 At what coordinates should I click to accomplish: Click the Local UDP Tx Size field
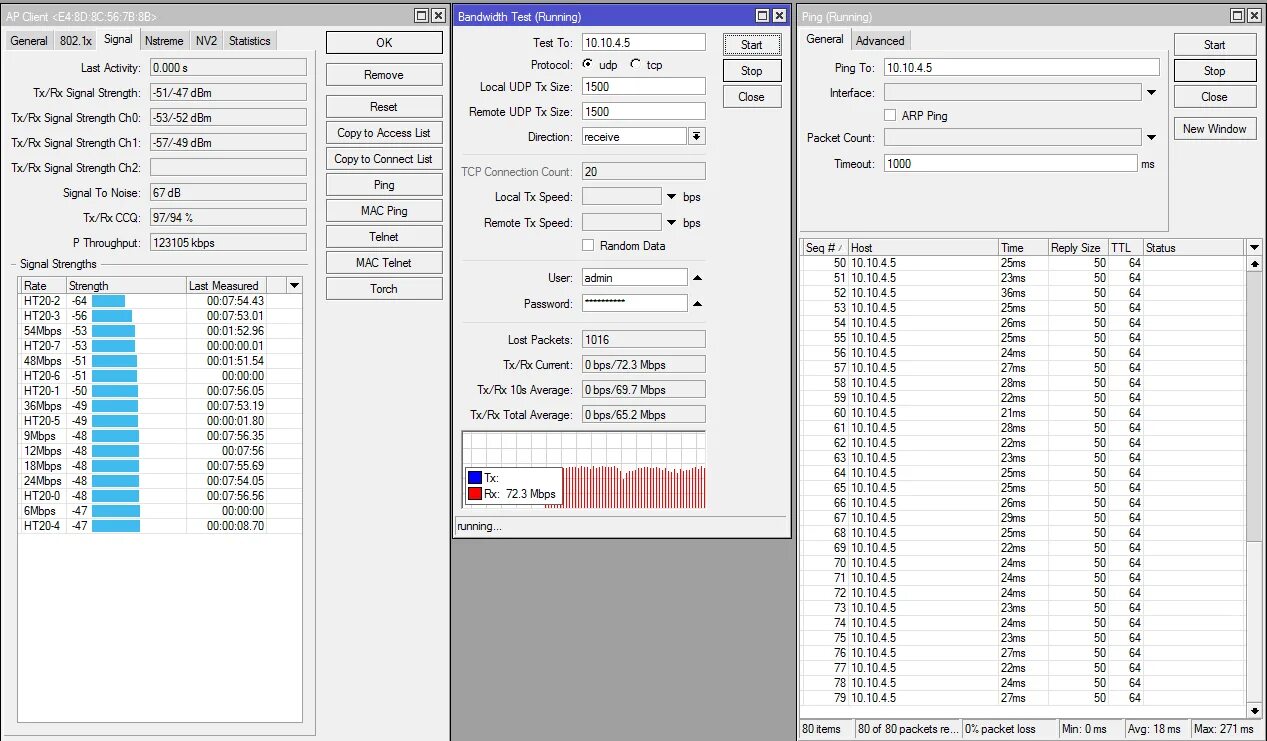[644, 87]
